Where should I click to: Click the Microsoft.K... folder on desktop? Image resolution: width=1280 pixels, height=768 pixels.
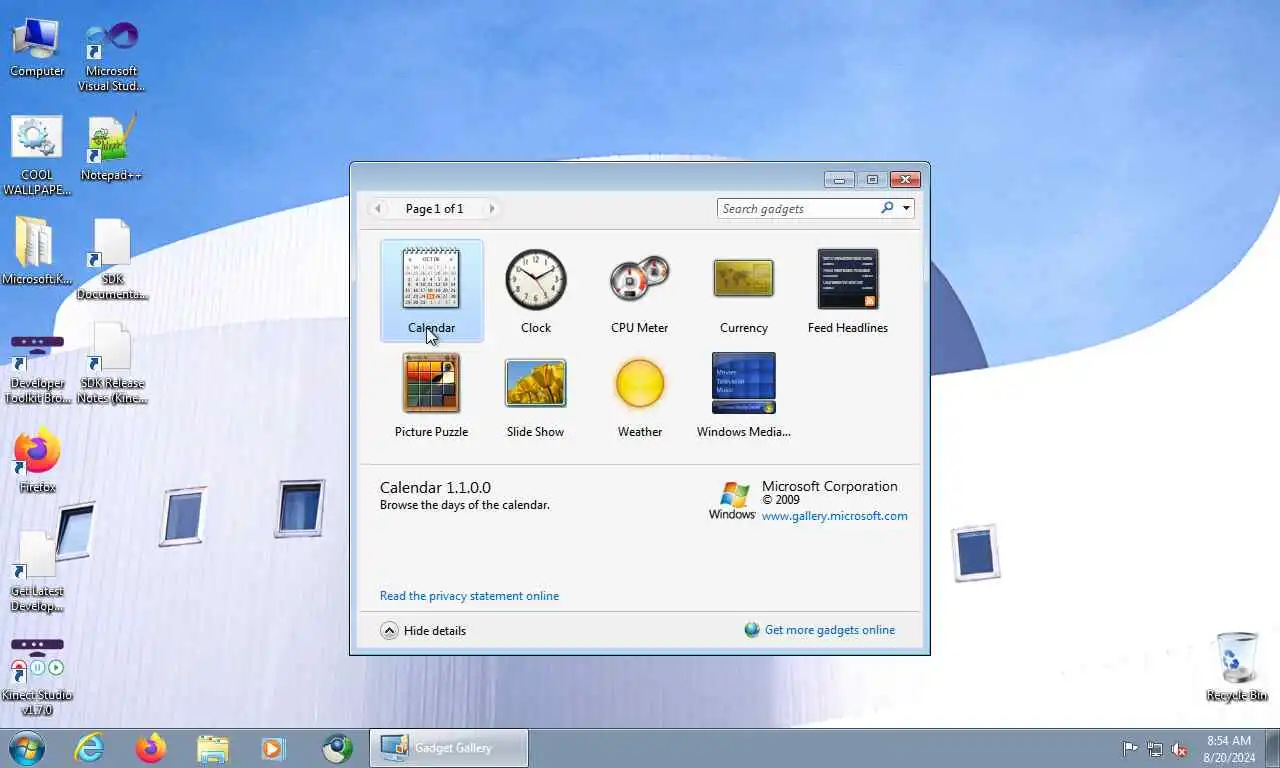(37, 252)
